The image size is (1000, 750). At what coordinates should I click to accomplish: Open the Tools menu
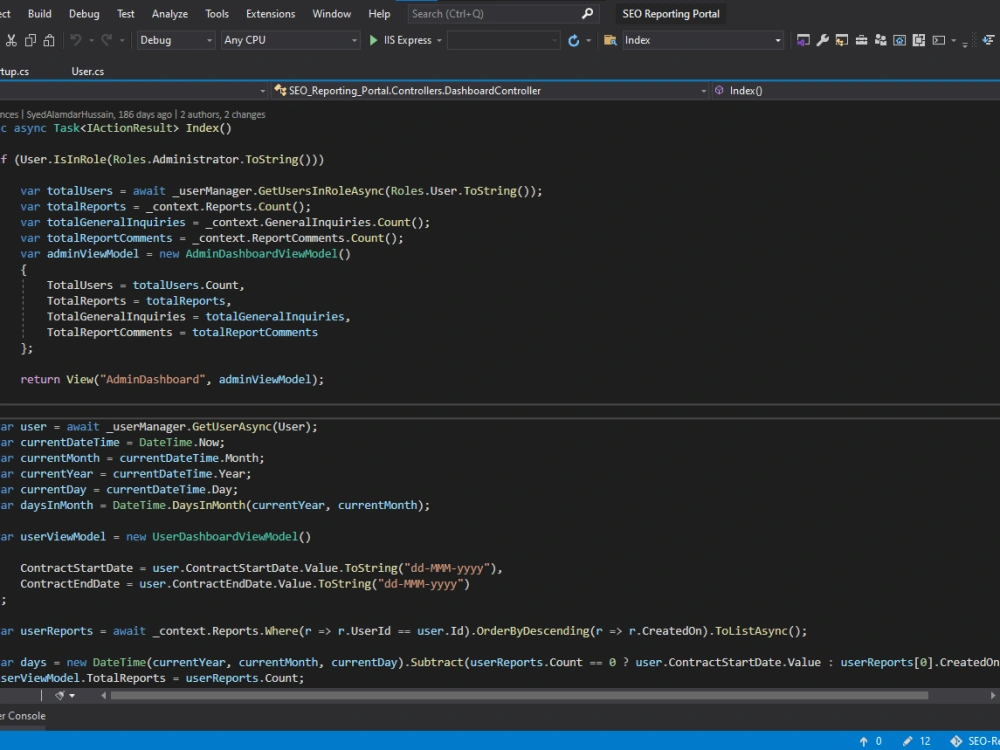point(217,13)
